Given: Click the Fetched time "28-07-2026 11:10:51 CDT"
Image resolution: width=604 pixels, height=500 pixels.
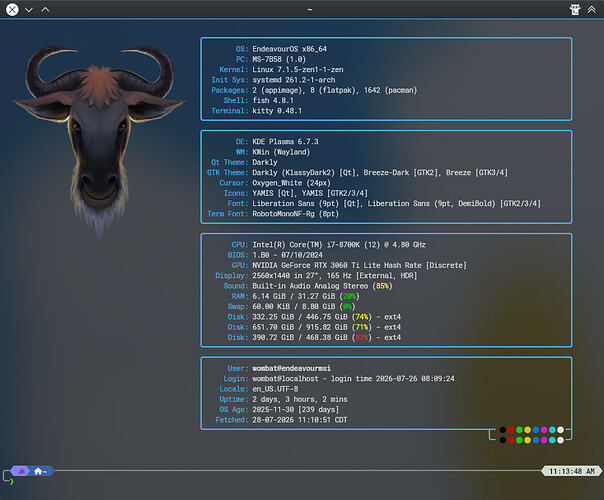Looking at the screenshot, I should click(x=300, y=420).
